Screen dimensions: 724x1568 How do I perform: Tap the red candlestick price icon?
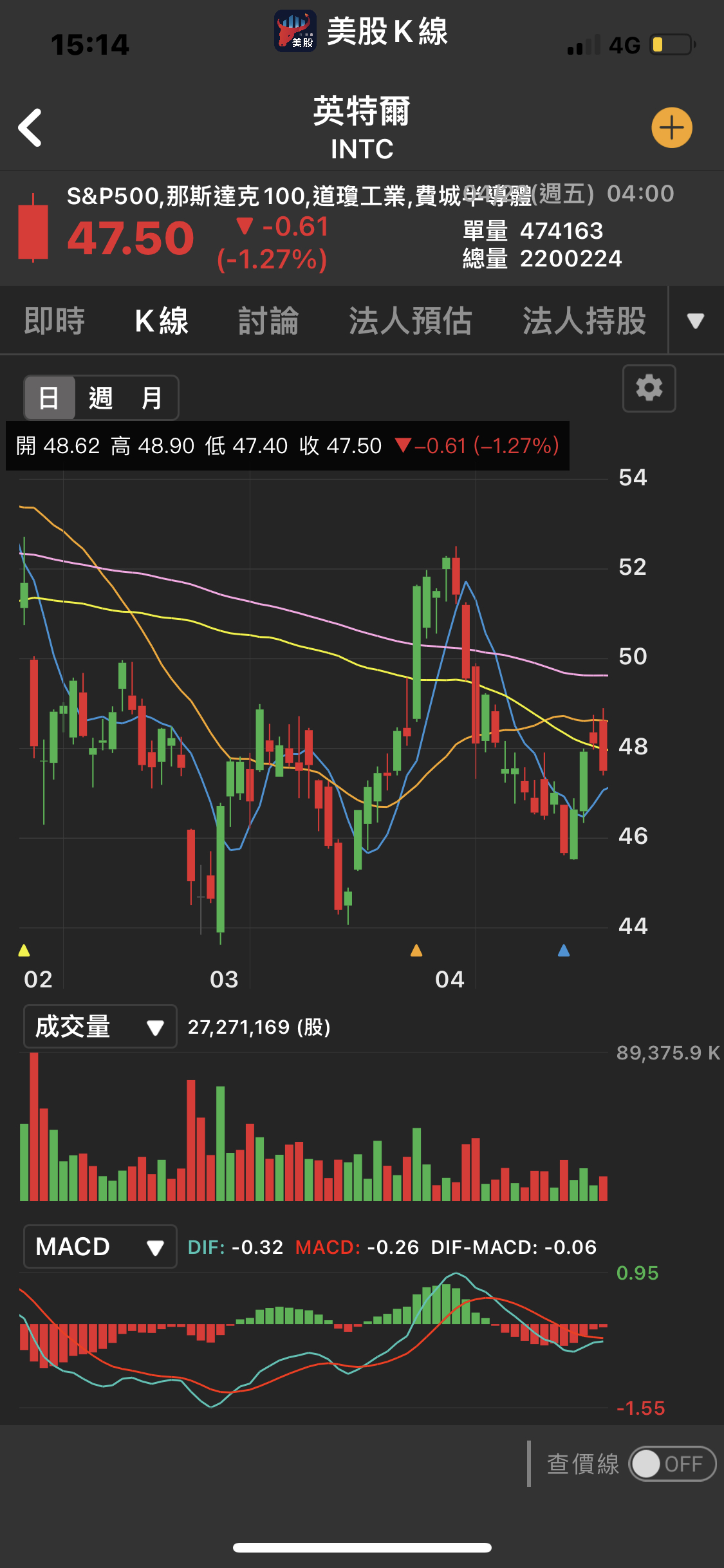point(33,227)
